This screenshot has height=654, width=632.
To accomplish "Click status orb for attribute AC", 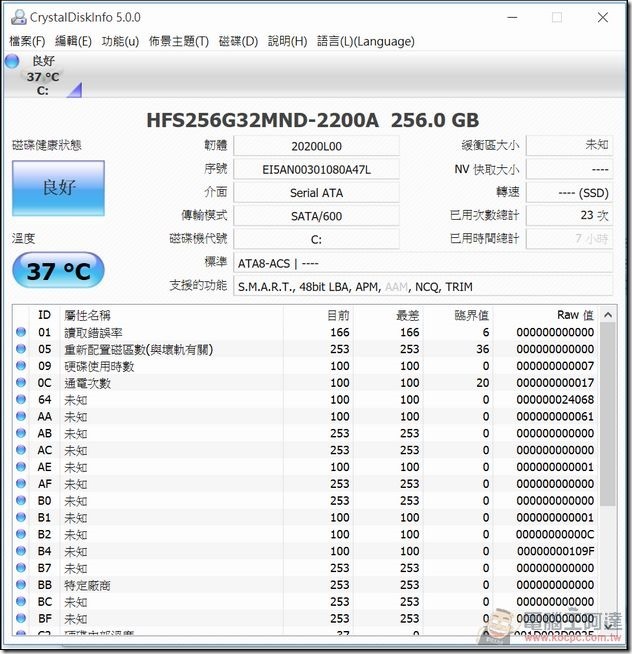I will coord(21,450).
